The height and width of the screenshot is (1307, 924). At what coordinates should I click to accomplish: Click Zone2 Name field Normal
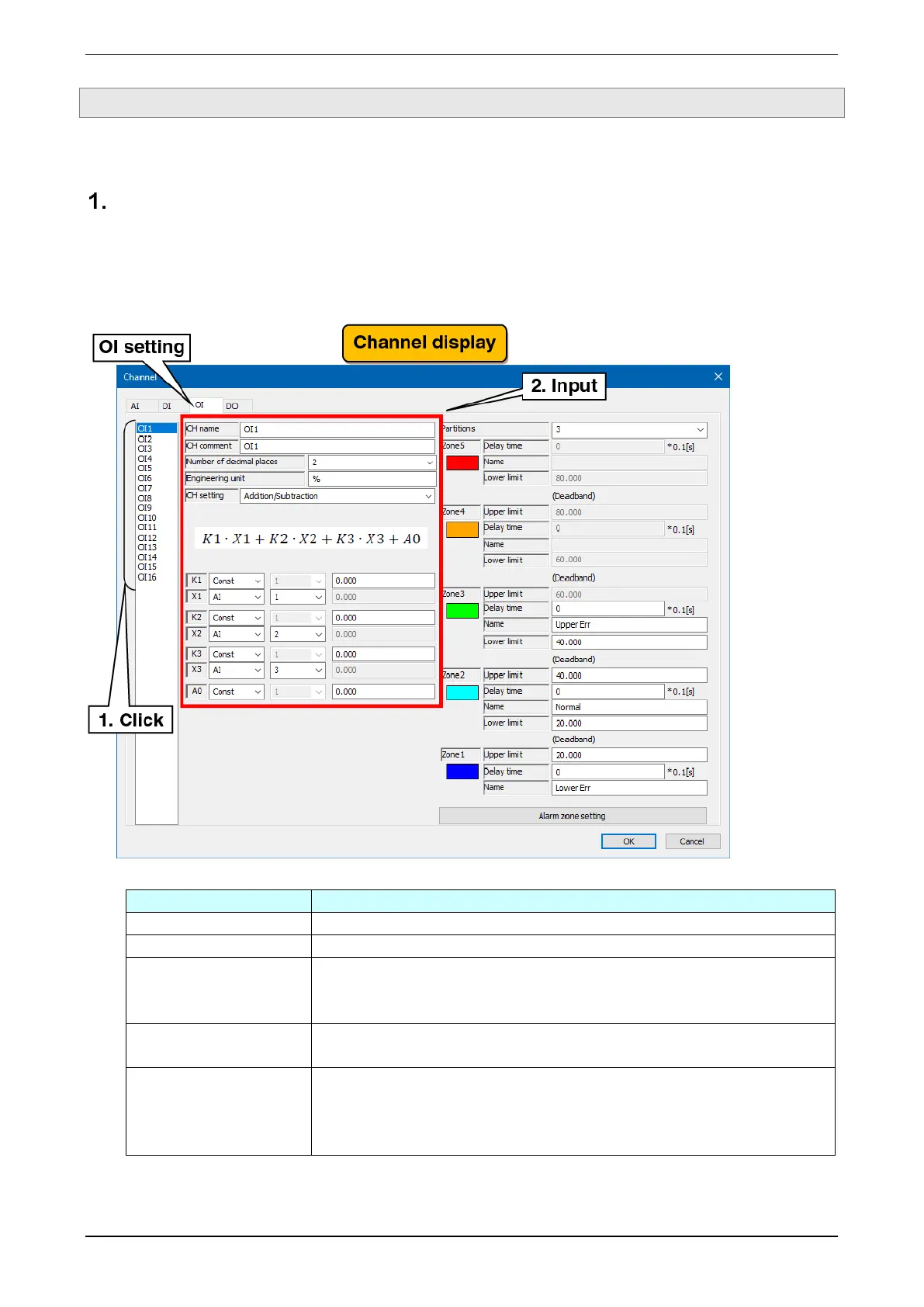[x=629, y=707]
